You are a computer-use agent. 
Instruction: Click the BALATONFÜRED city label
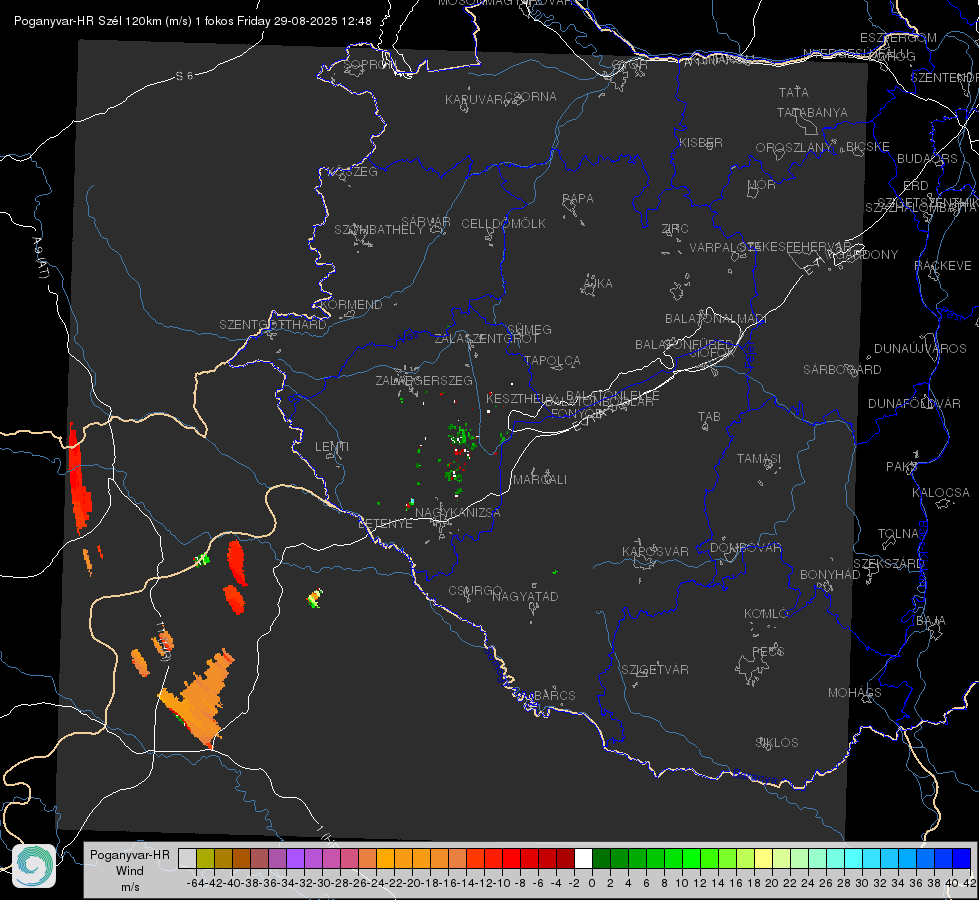pyautogui.click(x=684, y=344)
